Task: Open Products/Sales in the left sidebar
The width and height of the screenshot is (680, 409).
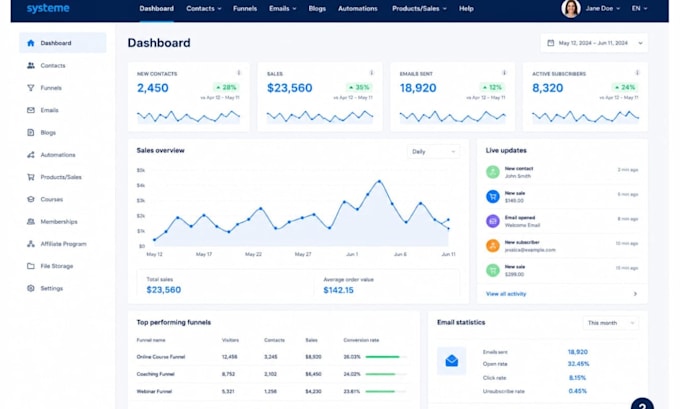Action: tap(54, 177)
